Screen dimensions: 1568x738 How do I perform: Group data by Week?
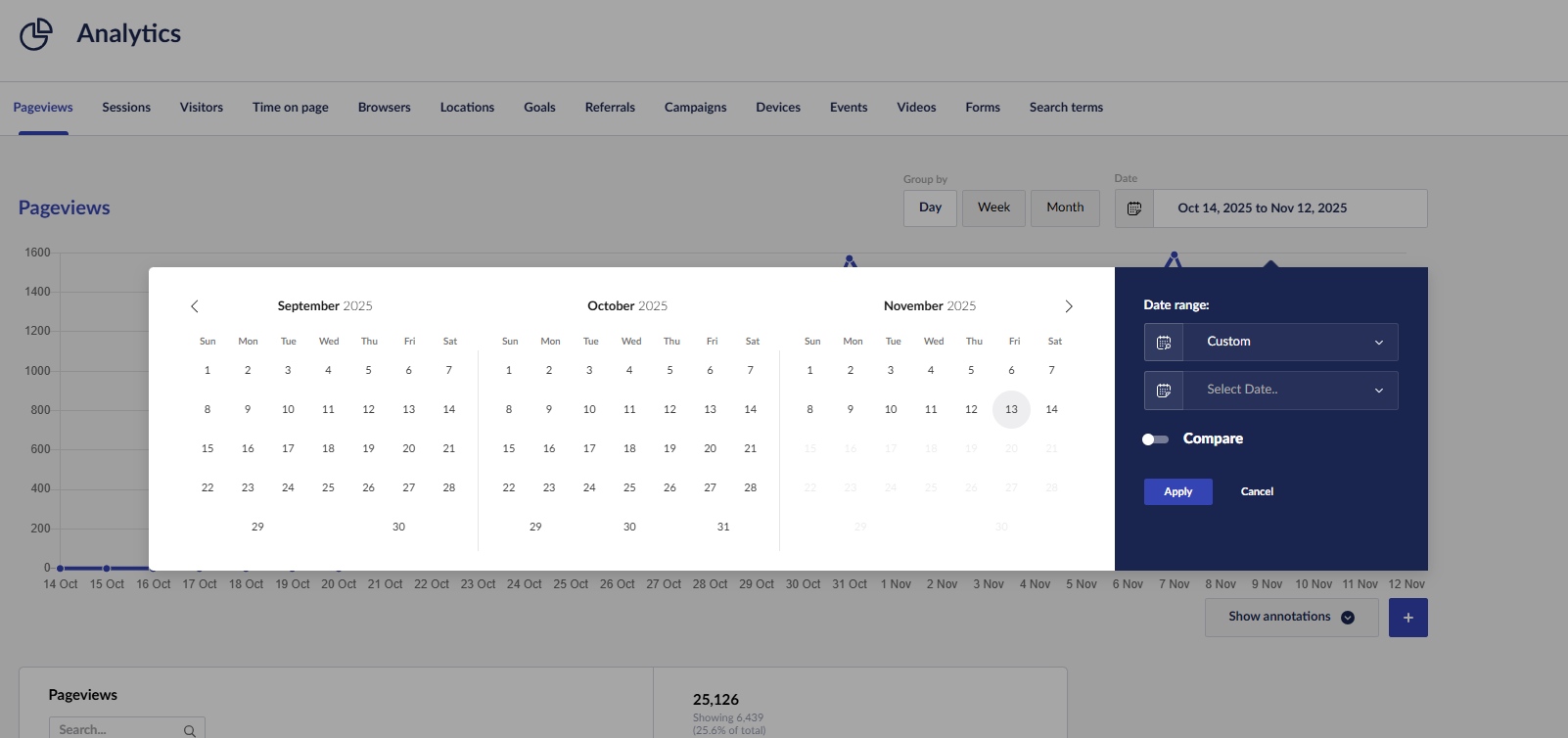pos(993,208)
